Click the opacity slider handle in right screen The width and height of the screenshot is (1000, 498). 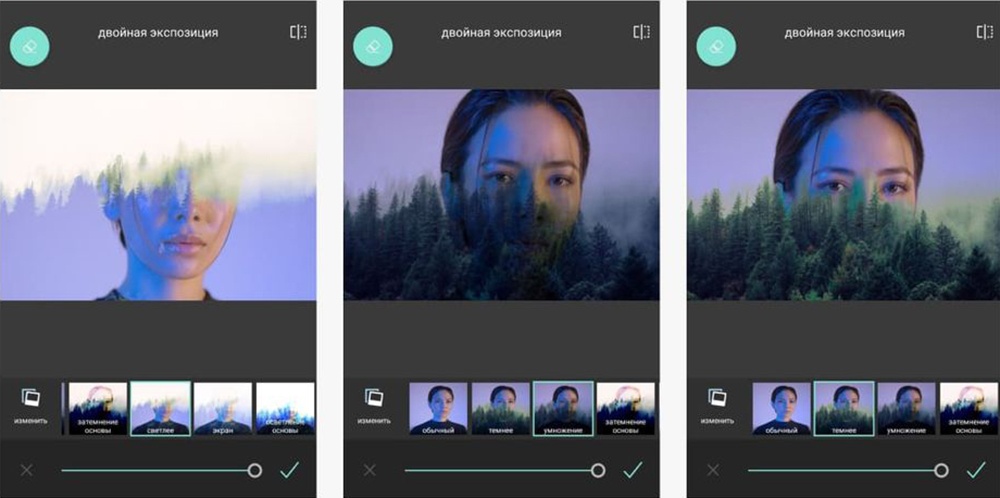(x=941, y=469)
